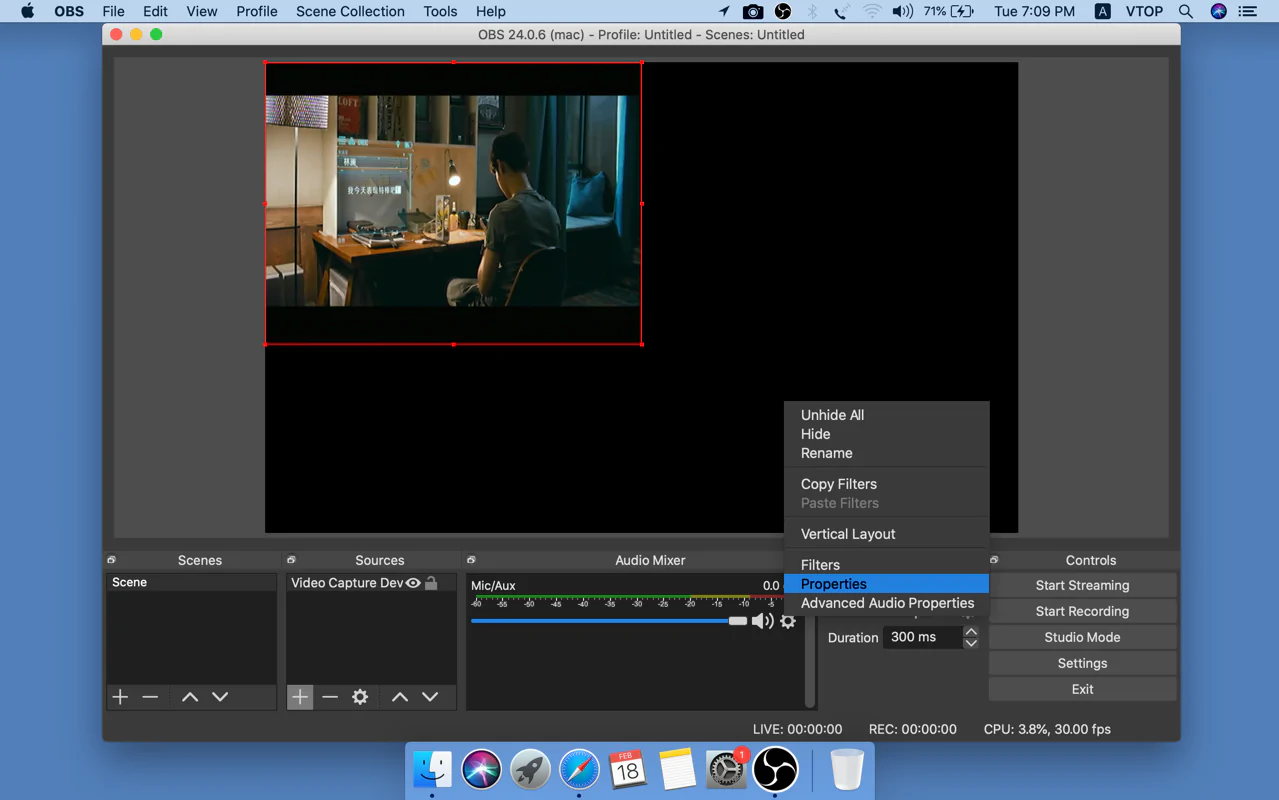Viewport: 1279px width, 800px height.
Task: Remove the selected scene with the minus icon
Action: pos(150,697)
